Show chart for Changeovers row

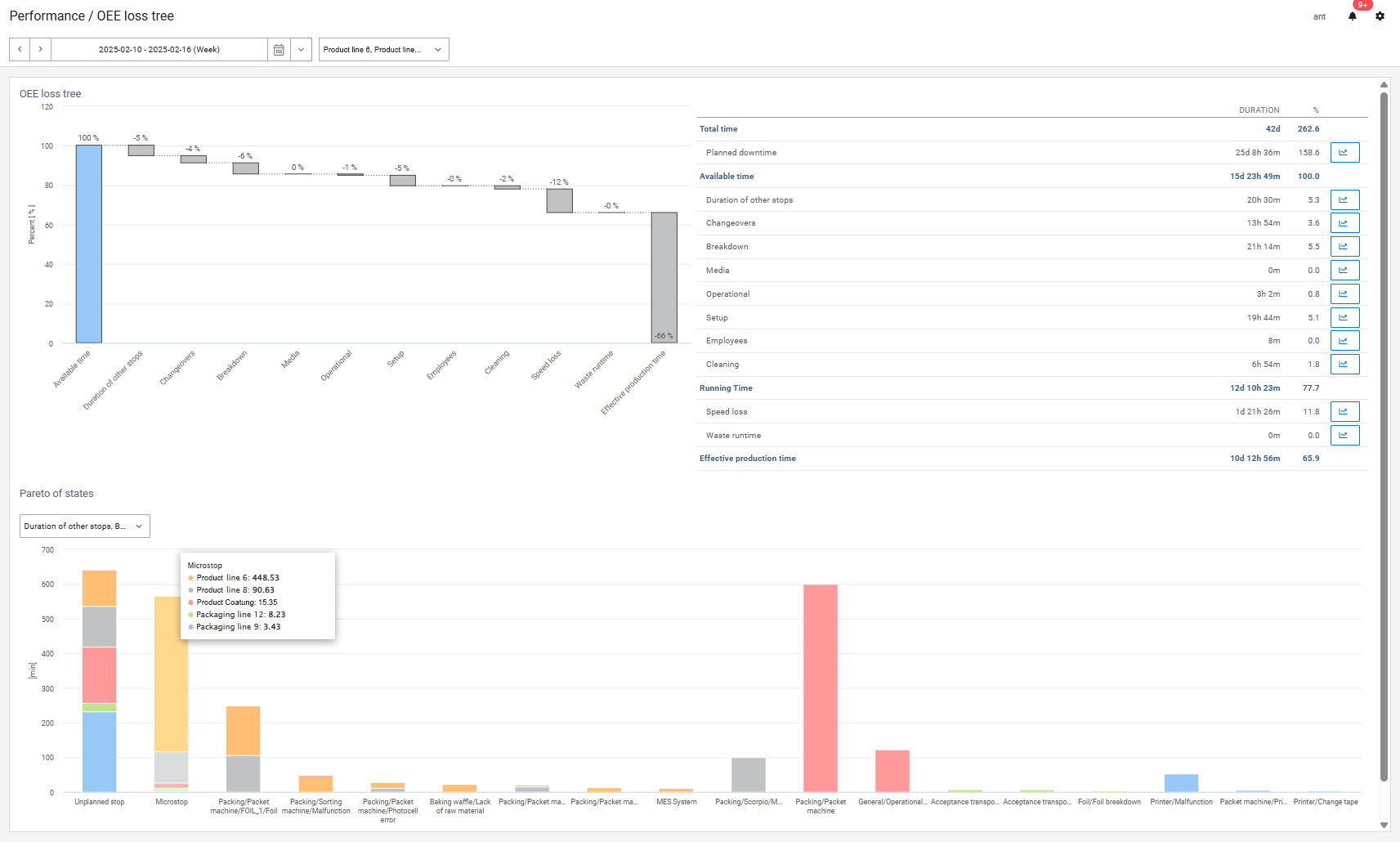coord(1344,222)
